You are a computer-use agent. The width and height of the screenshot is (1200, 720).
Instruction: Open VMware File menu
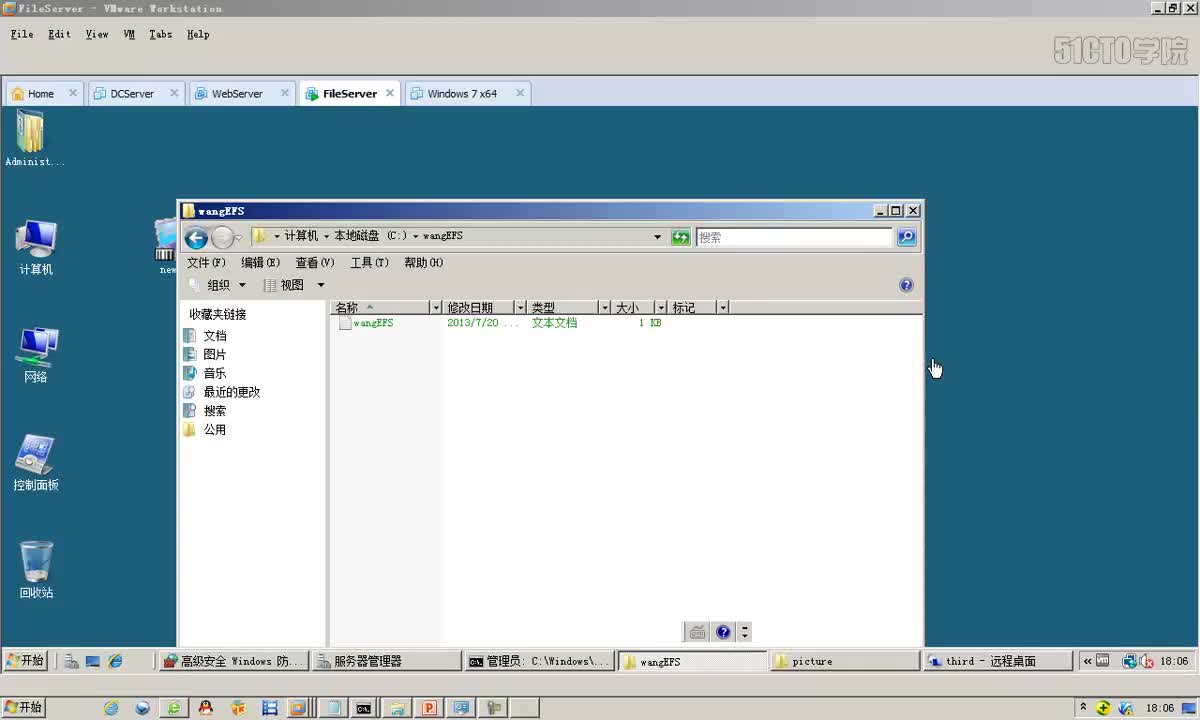tap(22, 34)
